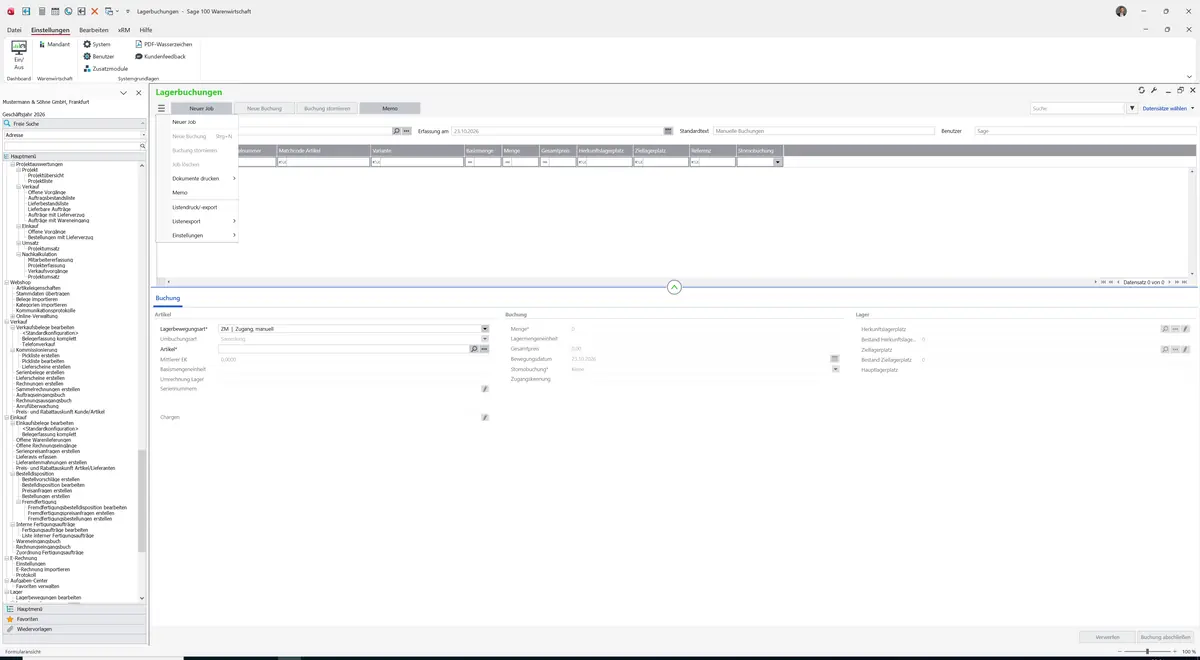Open the Datensätze wählen dropdown
Screen dimensions: 1200x660
point(1168,108)
